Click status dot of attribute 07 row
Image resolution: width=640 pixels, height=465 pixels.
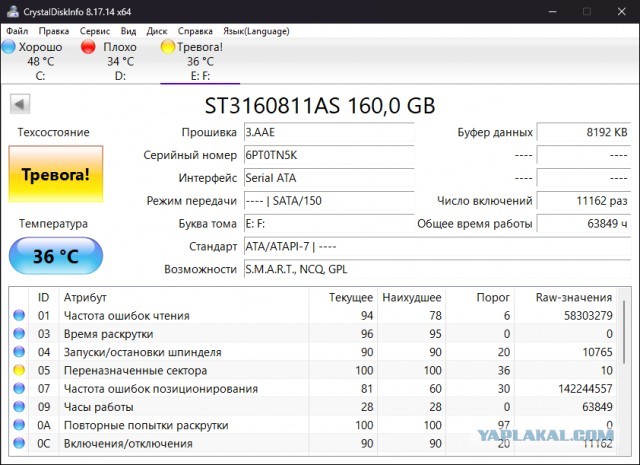click(19, 388)
